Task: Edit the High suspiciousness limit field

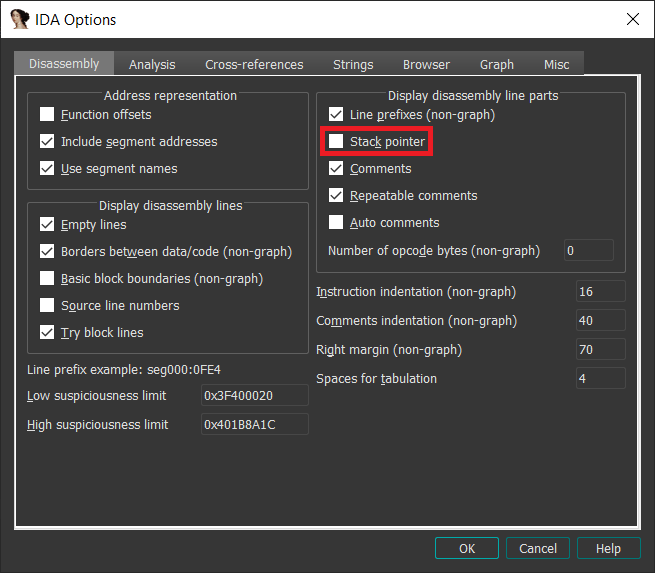Action: 255,424
